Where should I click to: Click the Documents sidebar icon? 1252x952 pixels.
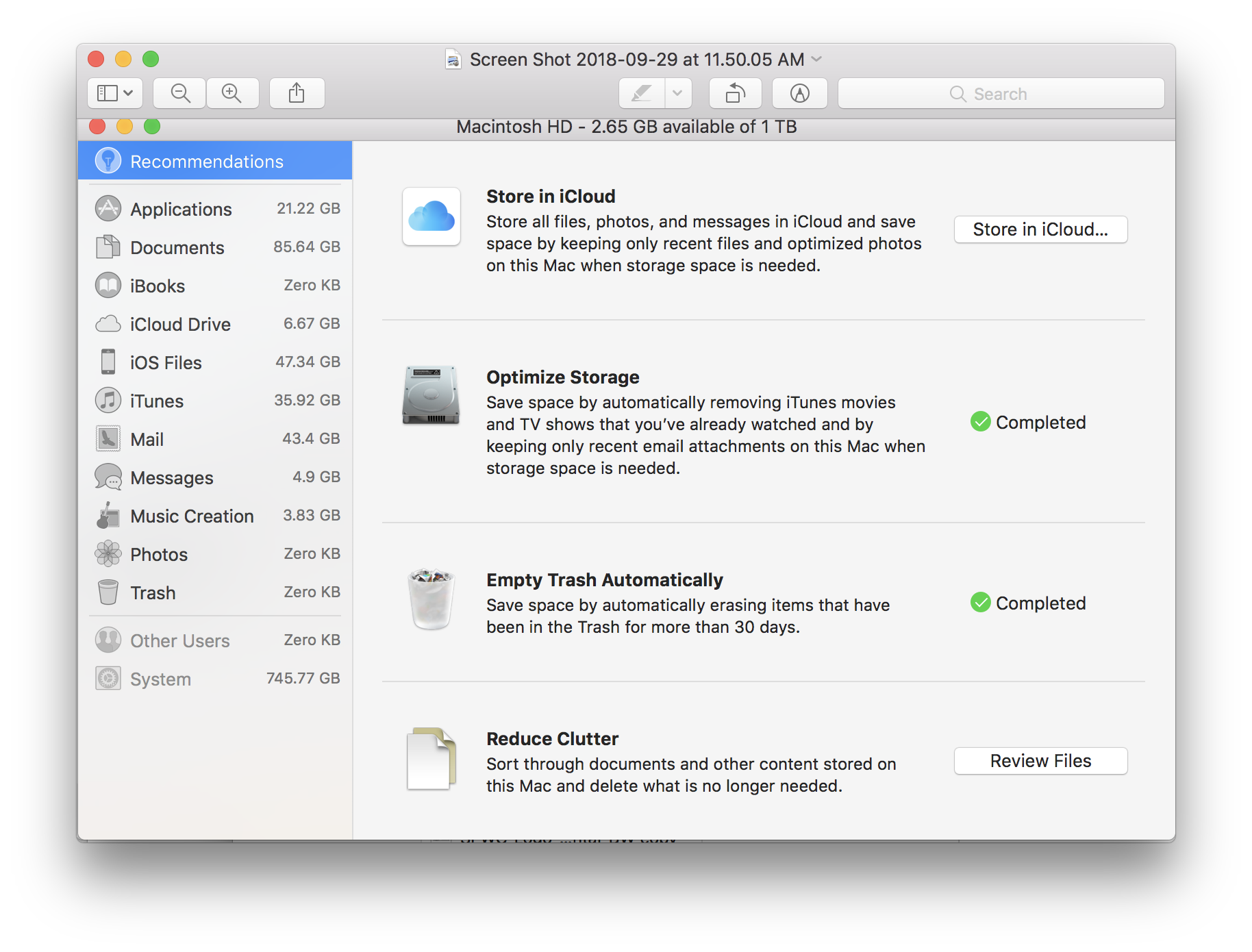click(108, 247)
